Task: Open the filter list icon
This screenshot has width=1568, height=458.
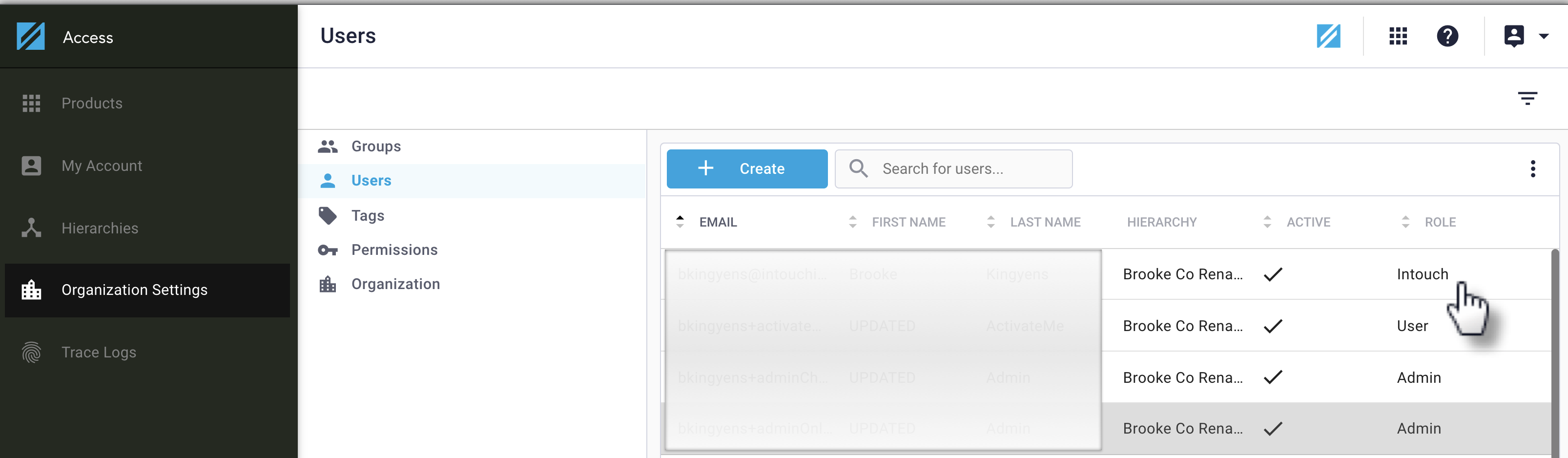Action: (1527, 98)
